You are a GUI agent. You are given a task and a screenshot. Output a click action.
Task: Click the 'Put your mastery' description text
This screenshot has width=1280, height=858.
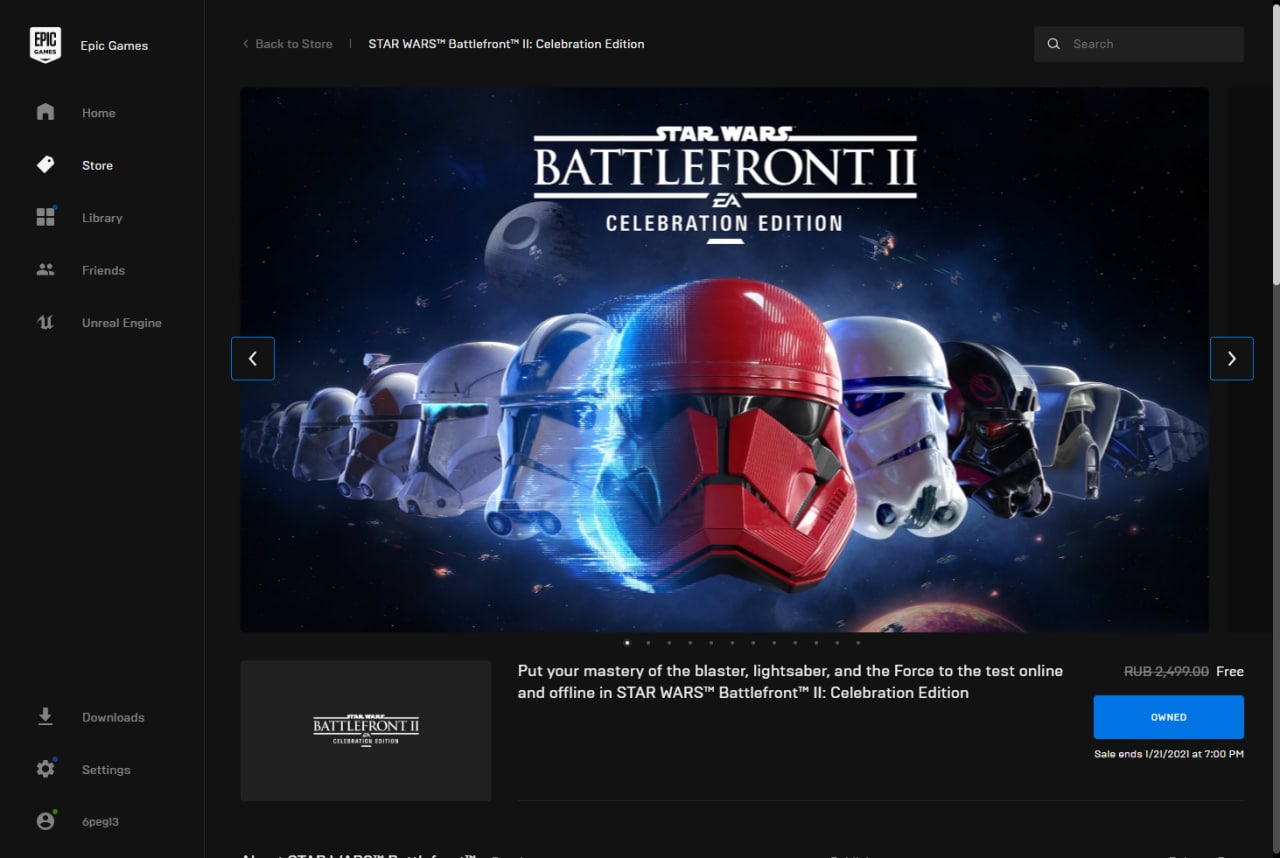790,681
